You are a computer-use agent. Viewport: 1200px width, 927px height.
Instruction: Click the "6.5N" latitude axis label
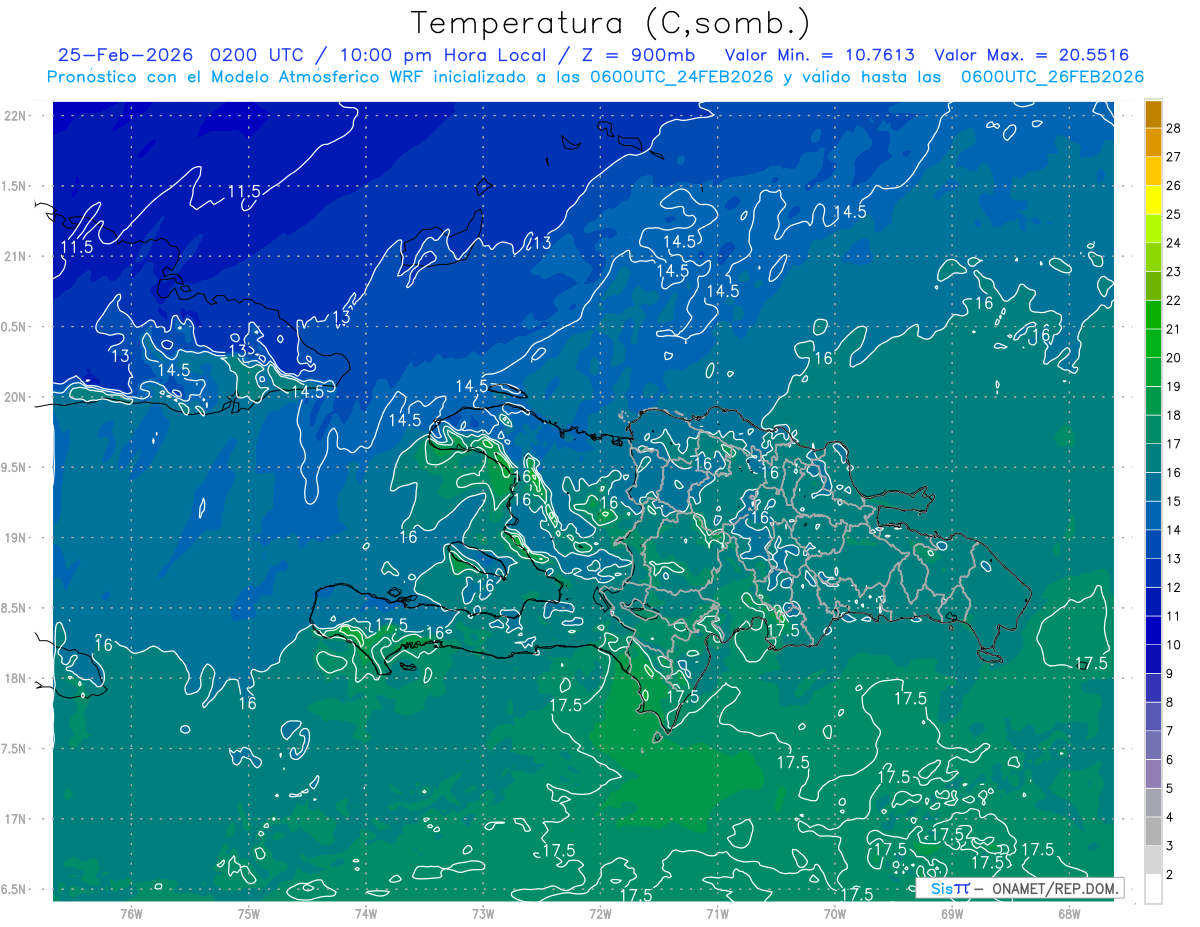[x=15, y=889]
